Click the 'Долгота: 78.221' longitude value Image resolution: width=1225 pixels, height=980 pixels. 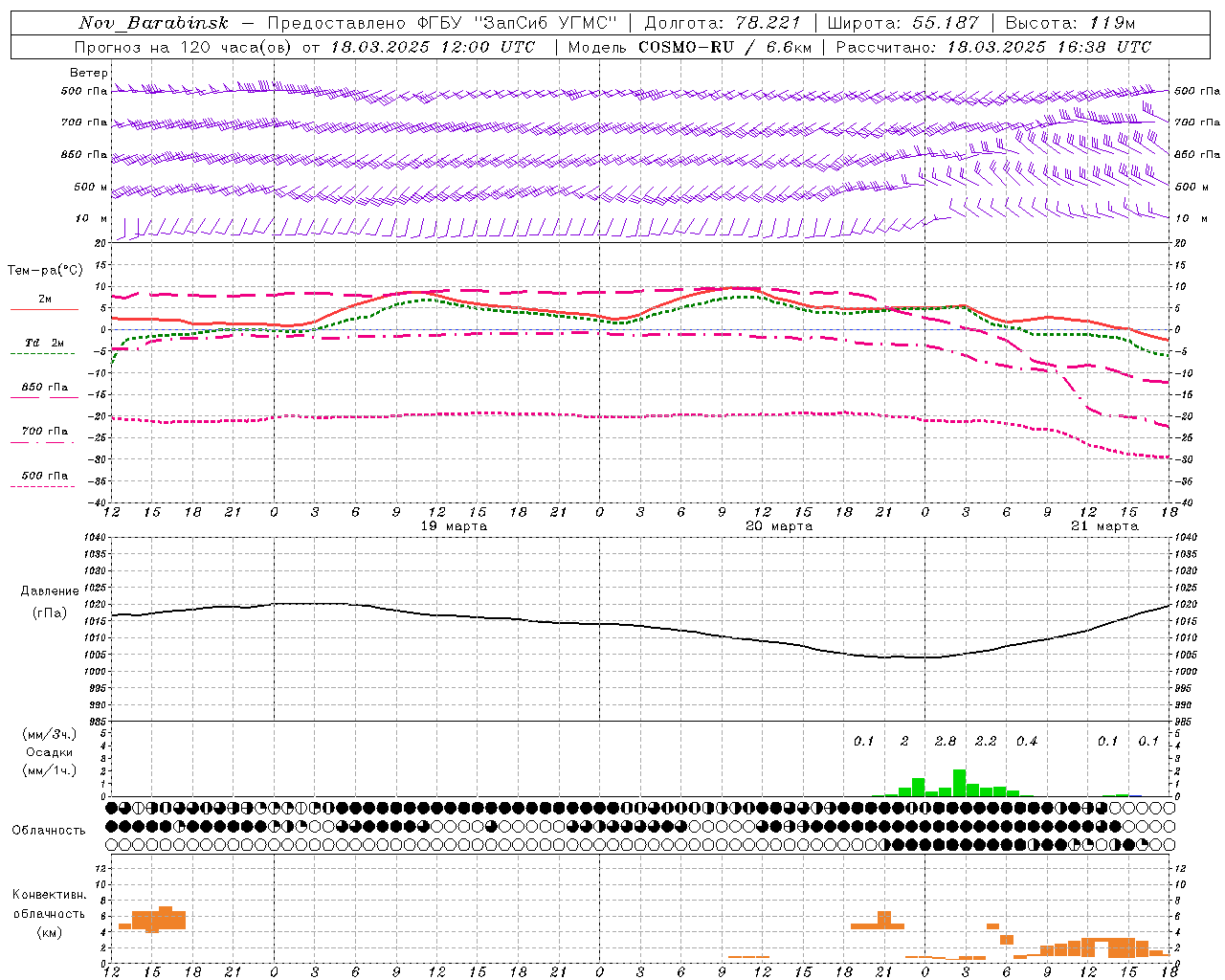pos(723,23)
